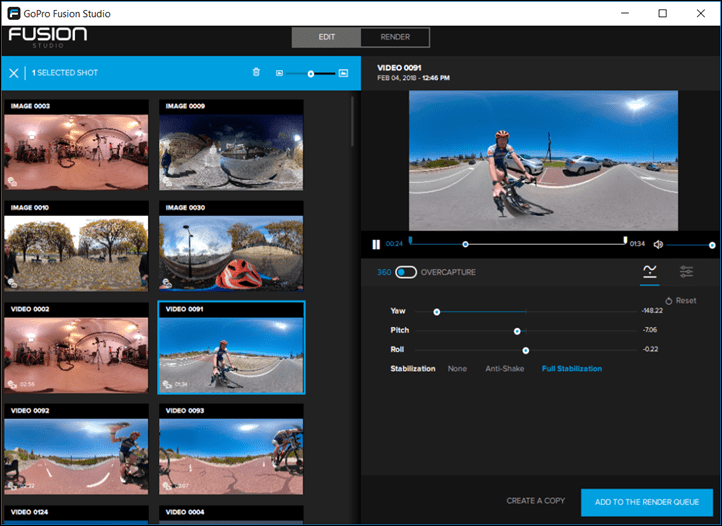
Task: Mute audio with speaker icon
Action: point(658,244)
